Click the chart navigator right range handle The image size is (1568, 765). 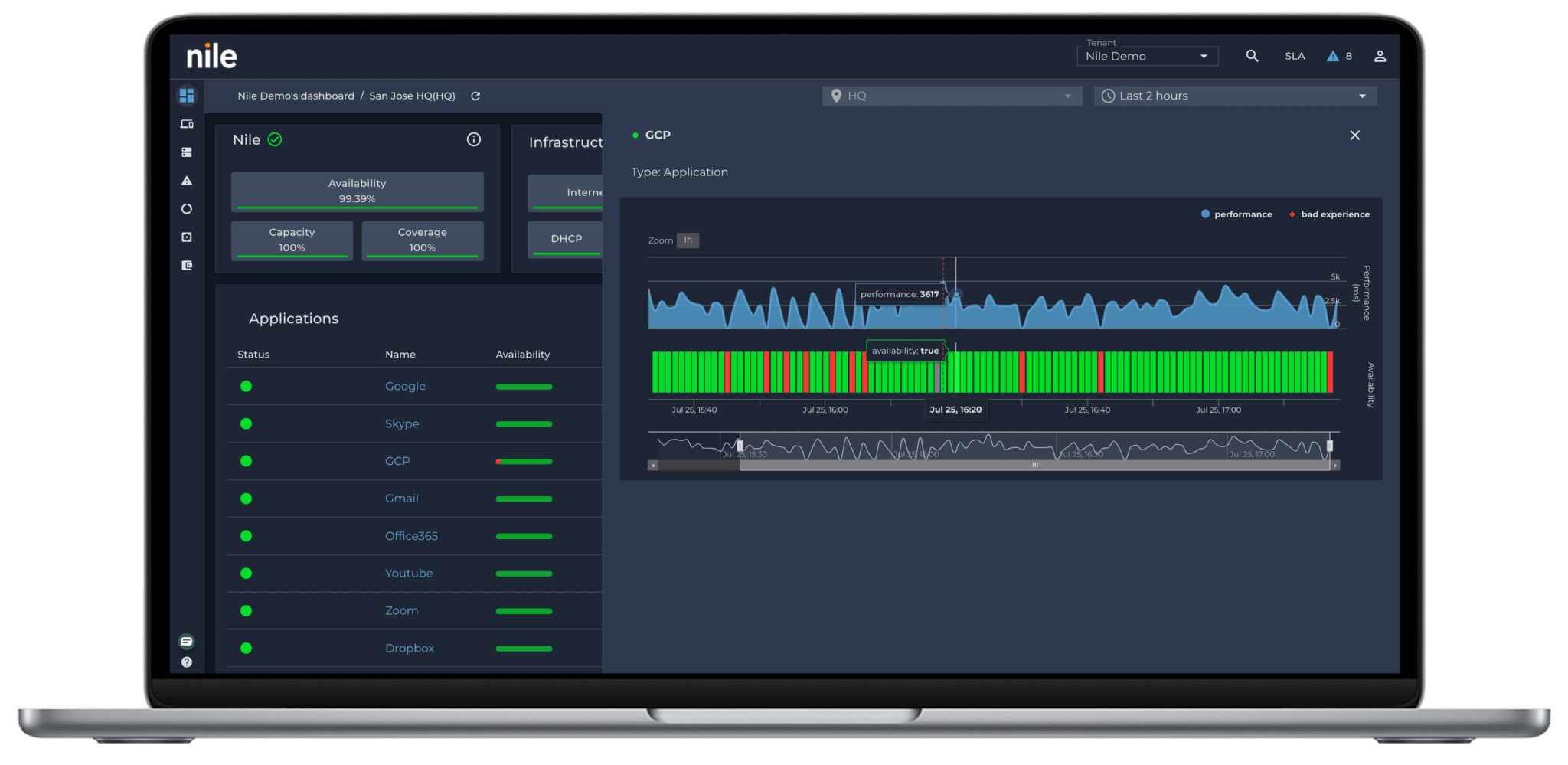(x=1330, y=446)
